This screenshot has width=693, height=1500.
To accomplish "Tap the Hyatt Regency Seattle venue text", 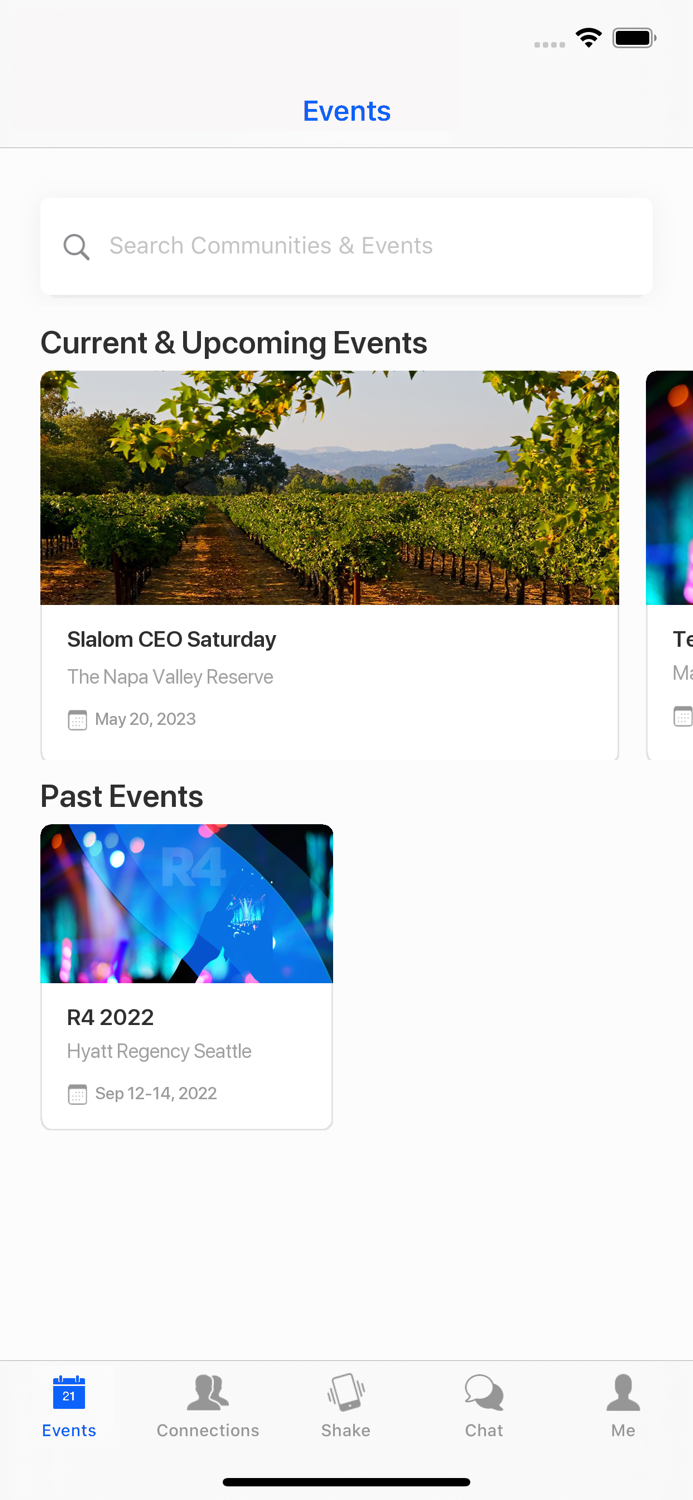I will click(x=159, y=1051).
